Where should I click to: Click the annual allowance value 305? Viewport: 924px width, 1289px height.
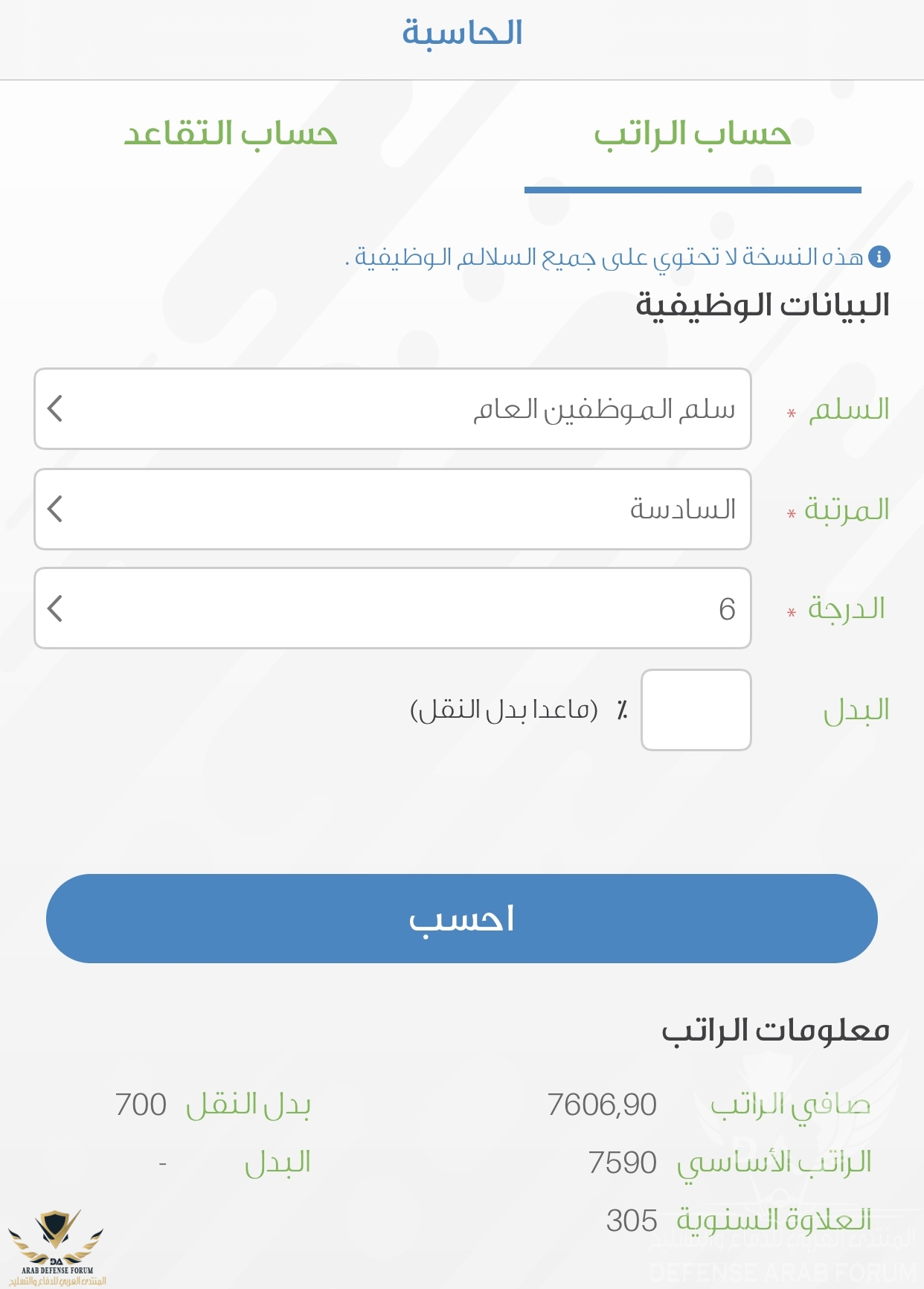(x=632, y=1221)
